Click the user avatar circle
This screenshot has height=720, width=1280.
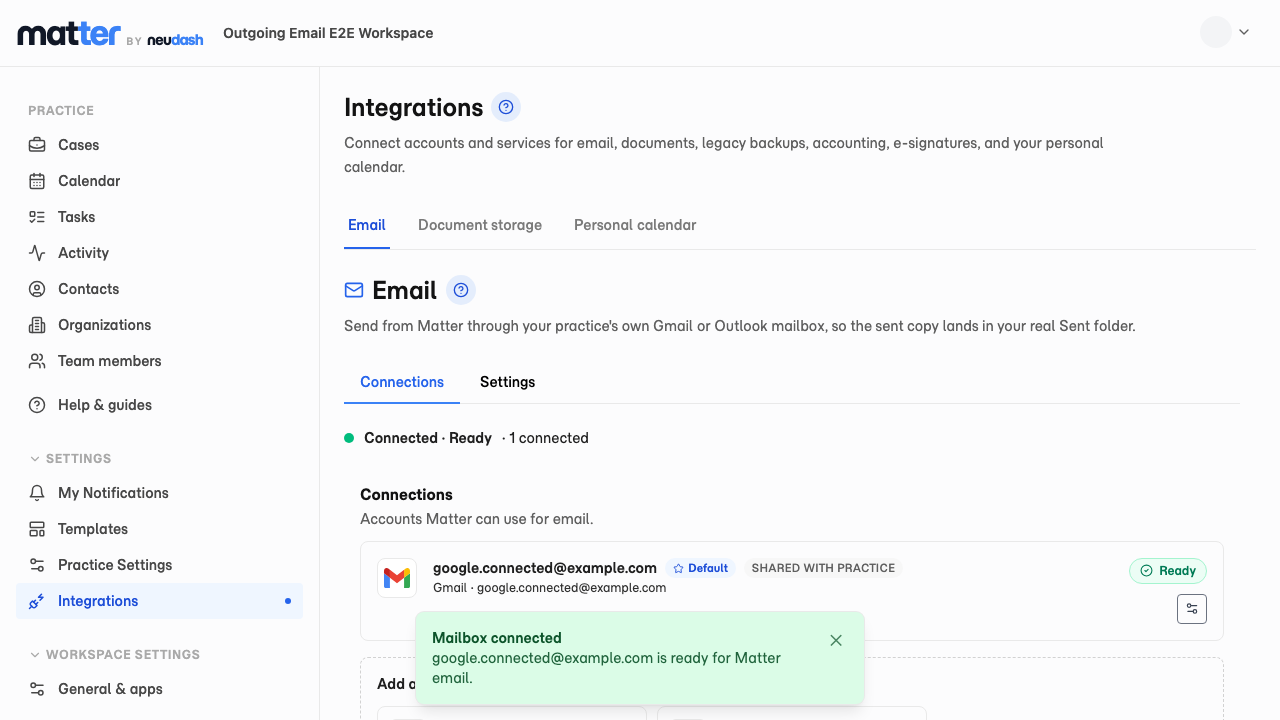point(1216,32)
